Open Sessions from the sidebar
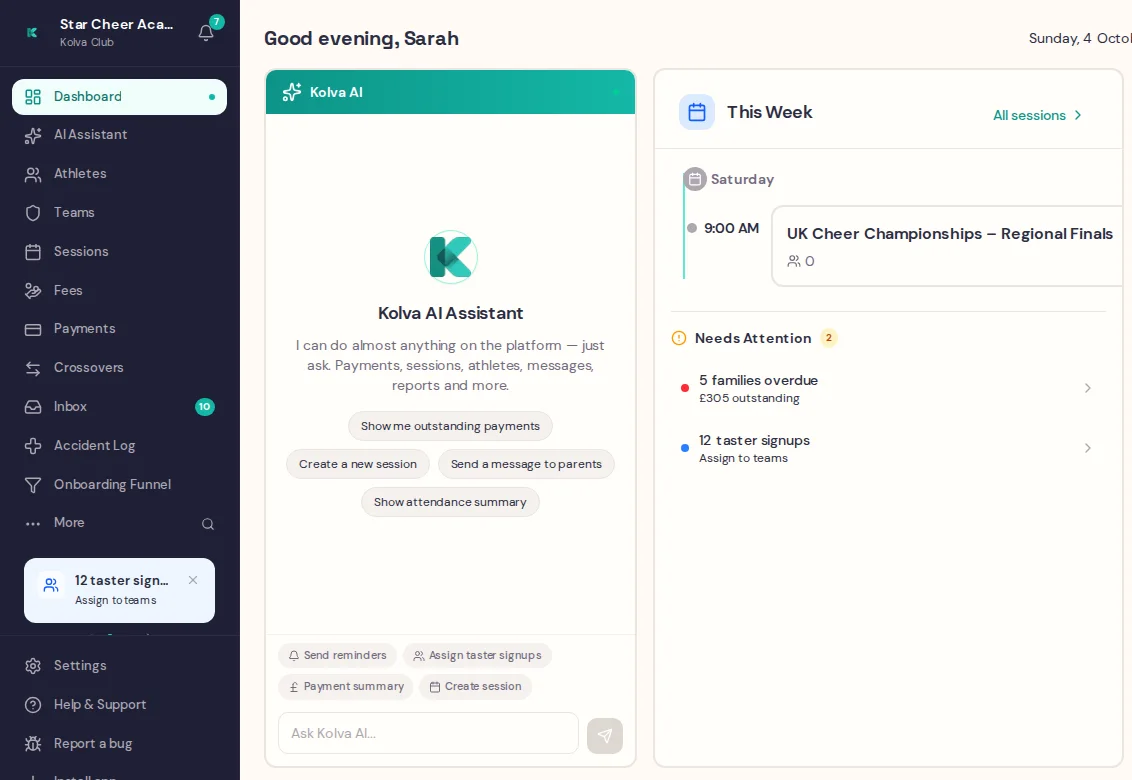Image resolution: width=1132 pixels, height=780 pixels. pyautogui.click(x=119, y=252)
